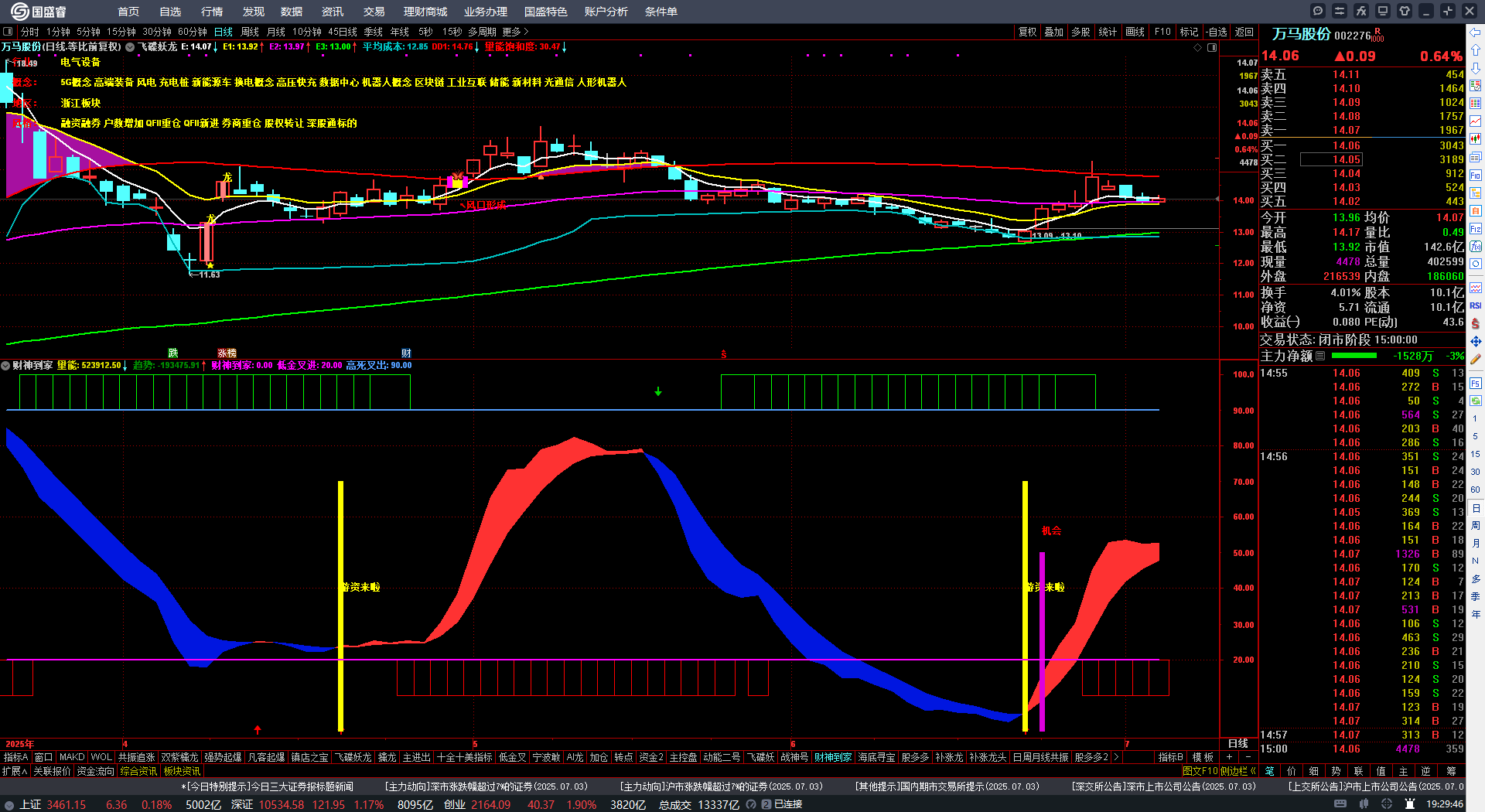Viewport: 1485px width, 812px height.
Task: Click the blue move cross icon in sidebar
Action: pos(1476,341)
